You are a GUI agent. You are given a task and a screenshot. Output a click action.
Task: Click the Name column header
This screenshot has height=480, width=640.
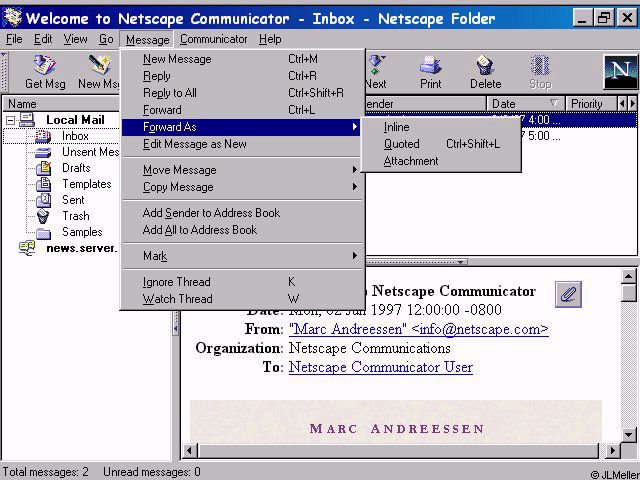point(61,104)
